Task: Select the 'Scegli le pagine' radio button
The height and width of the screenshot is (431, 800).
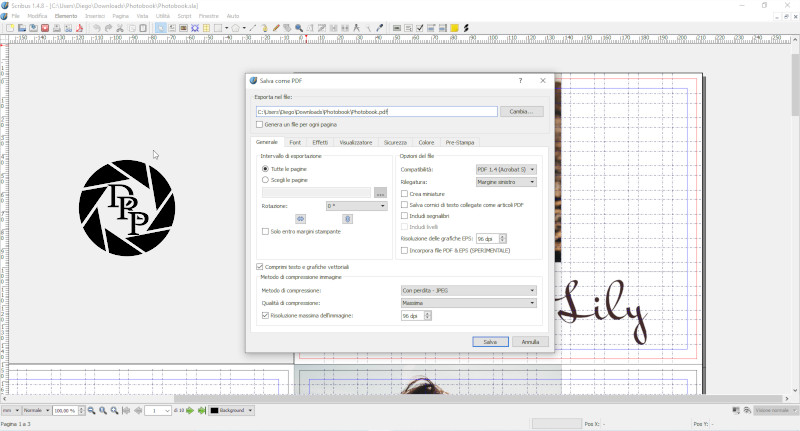Action: pyautogui.click(x=265, y=180)
